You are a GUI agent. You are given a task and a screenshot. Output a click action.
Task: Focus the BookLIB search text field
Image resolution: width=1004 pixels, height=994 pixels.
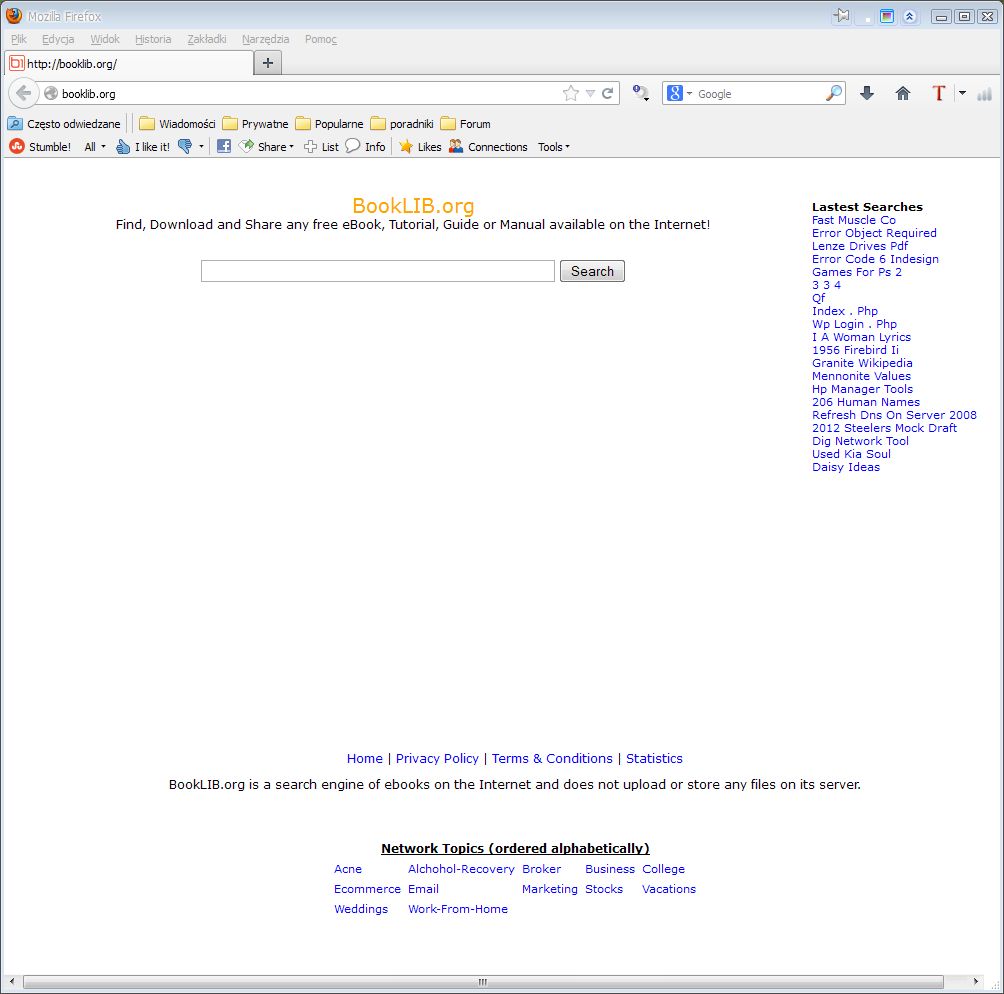click(x=377, y=271)
